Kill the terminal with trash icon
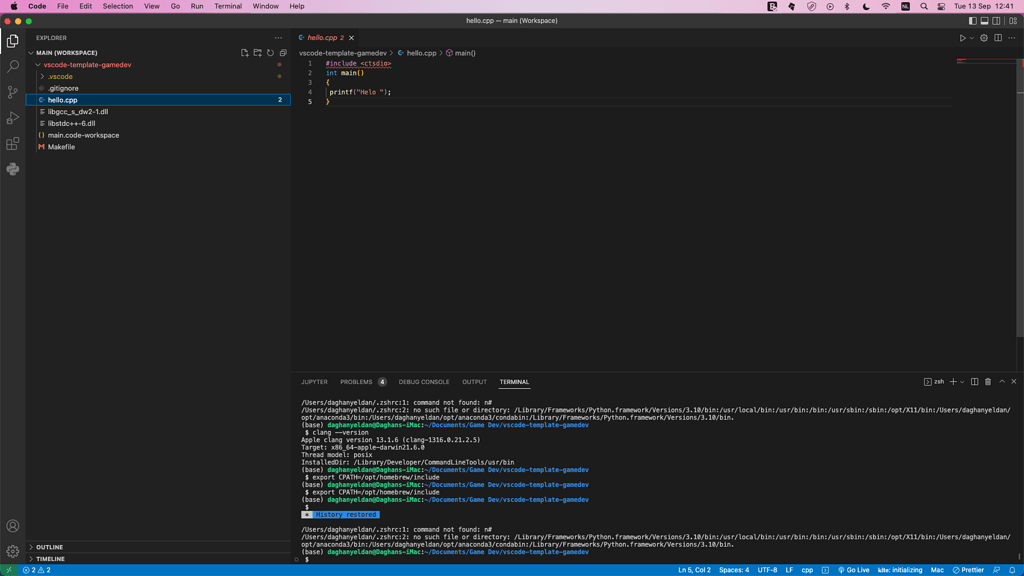 click(987, 381)
